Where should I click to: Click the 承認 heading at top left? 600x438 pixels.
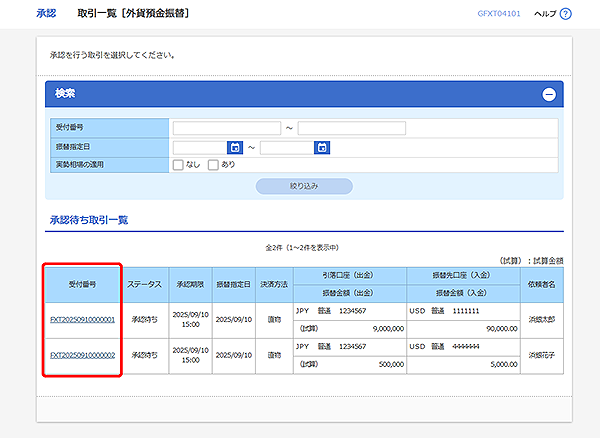46,13
